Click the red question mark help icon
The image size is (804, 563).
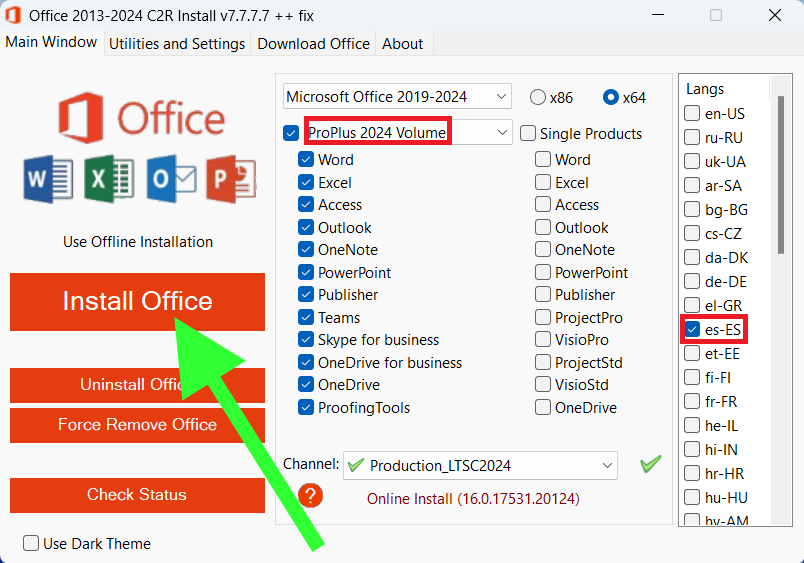pyautogui.click(x=311, y=495)
